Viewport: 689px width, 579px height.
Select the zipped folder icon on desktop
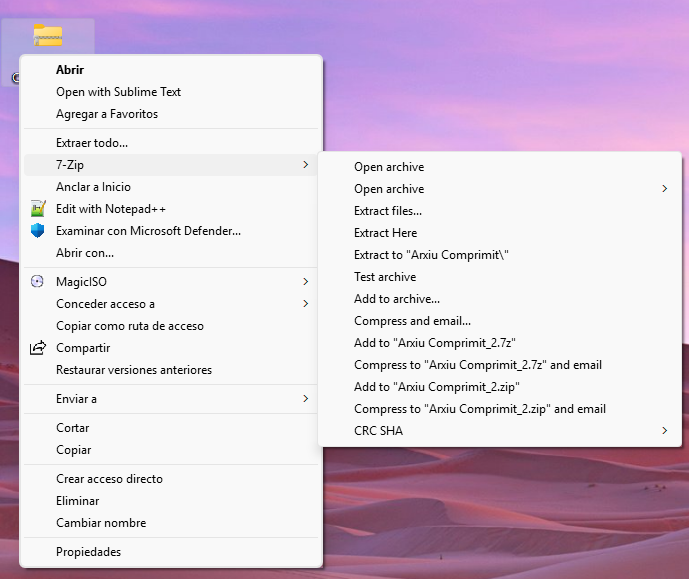(48, 35)
